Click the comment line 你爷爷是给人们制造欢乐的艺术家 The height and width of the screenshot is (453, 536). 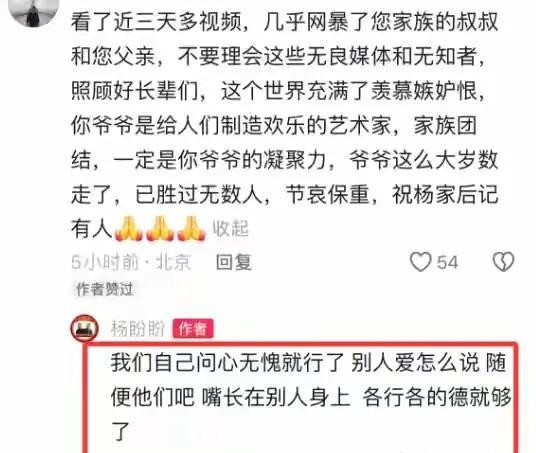click(231, 125)
